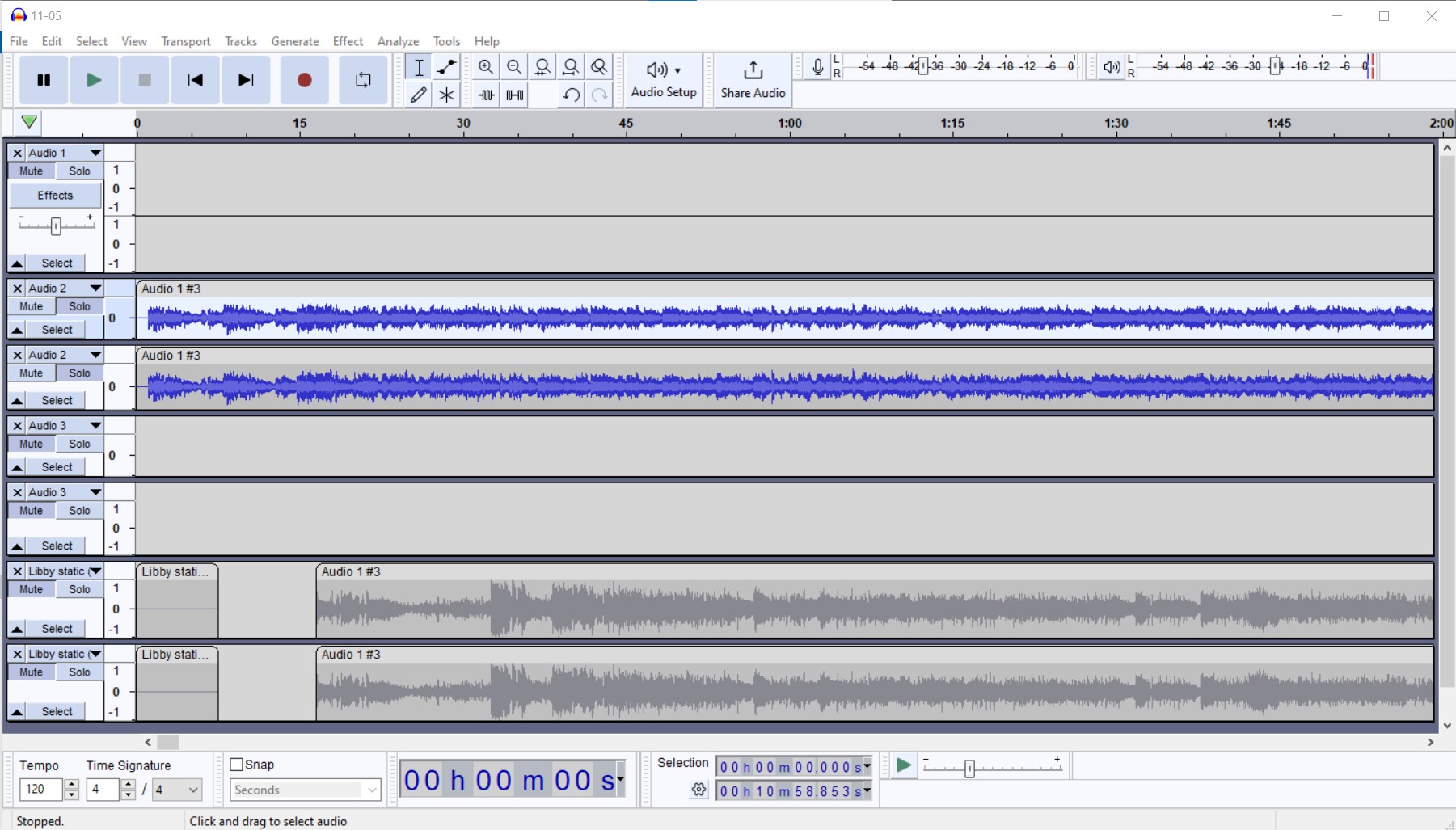This screenshot has width=1456, height=830.
Task: Zoom in on the timeline
Action: [486, 67]
